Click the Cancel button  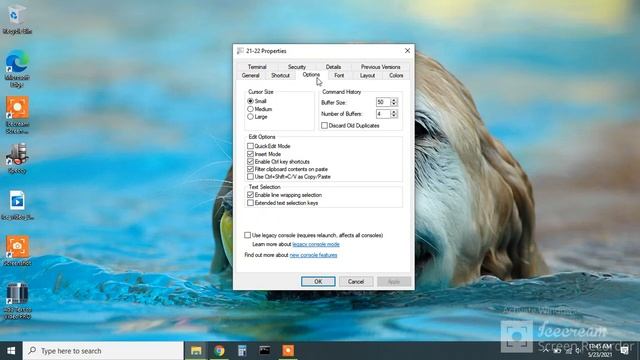click(x=356, y=282)
